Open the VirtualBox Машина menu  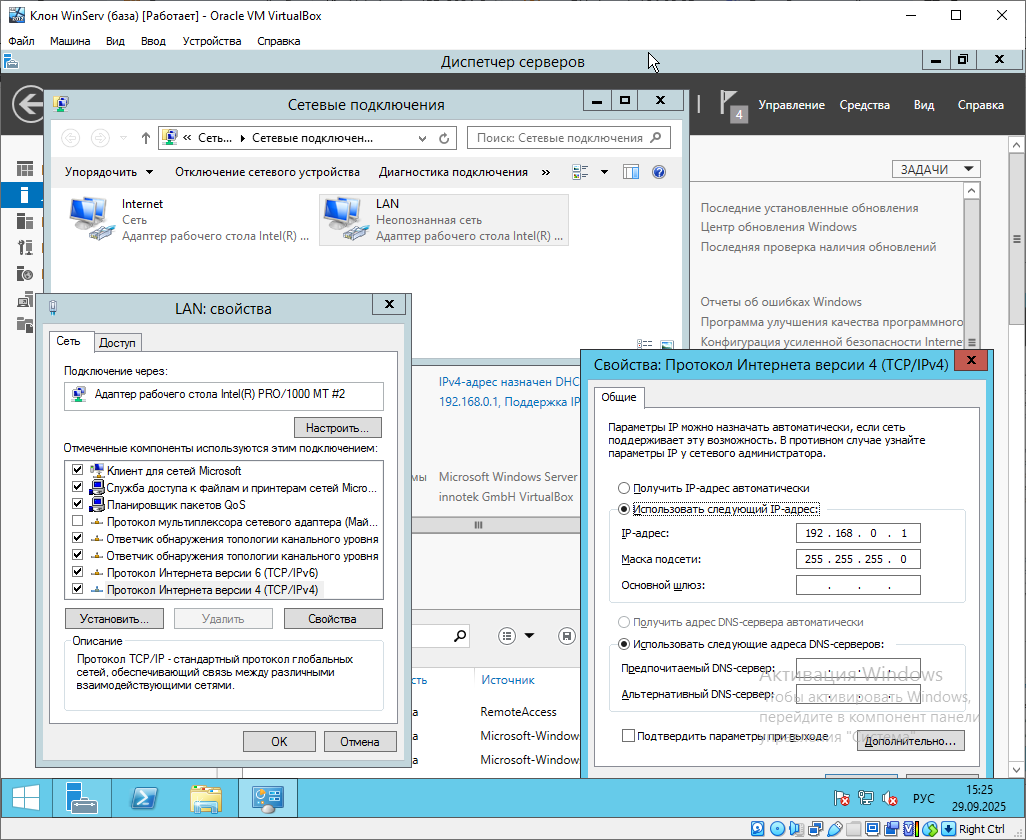[70, 41]
